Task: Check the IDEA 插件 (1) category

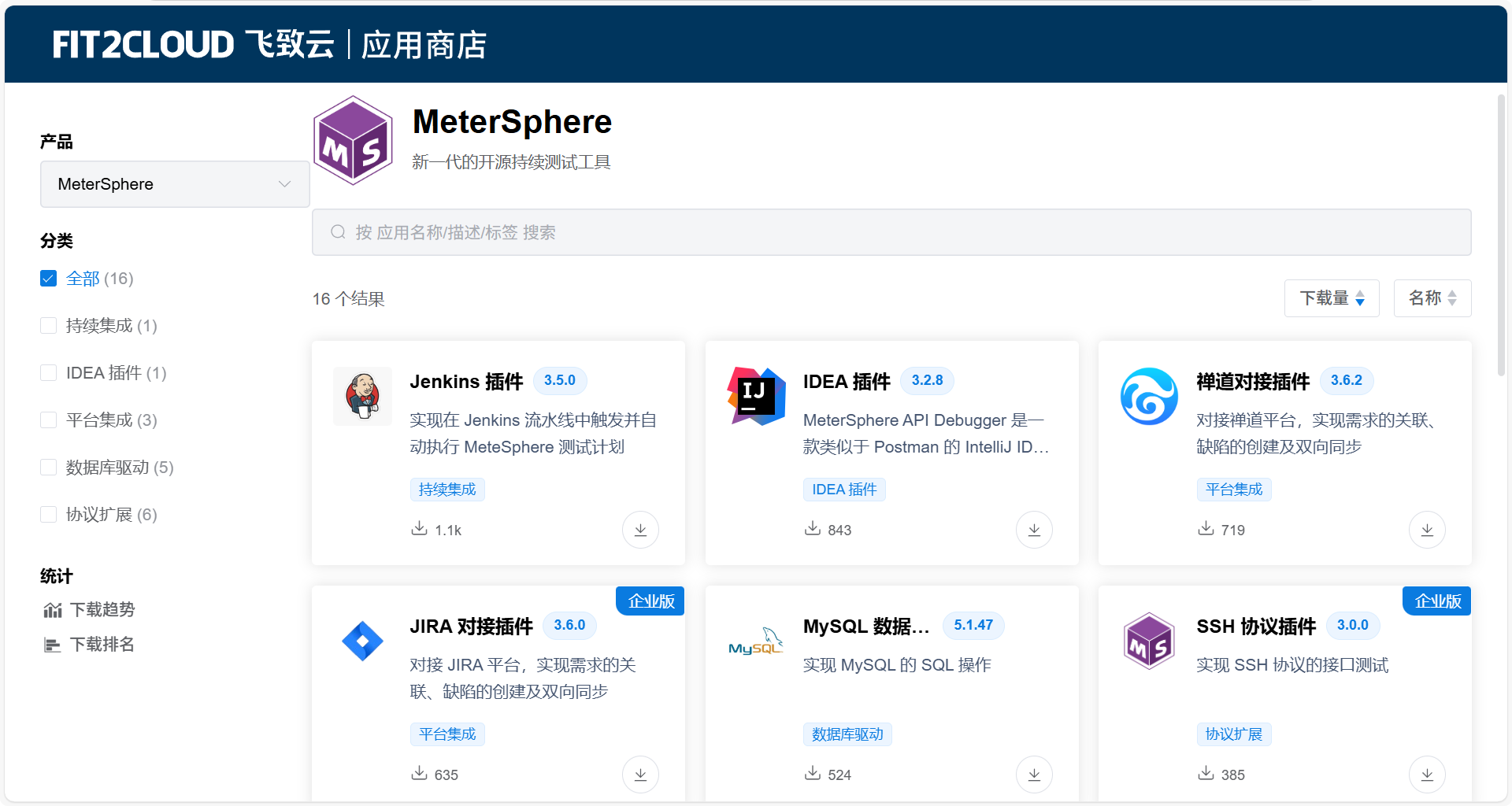Action: 48,373
